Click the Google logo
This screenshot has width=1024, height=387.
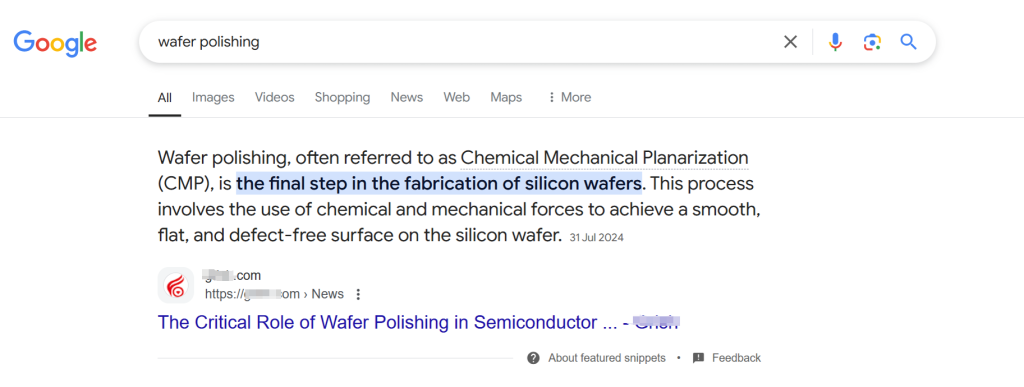click(56, 43)
